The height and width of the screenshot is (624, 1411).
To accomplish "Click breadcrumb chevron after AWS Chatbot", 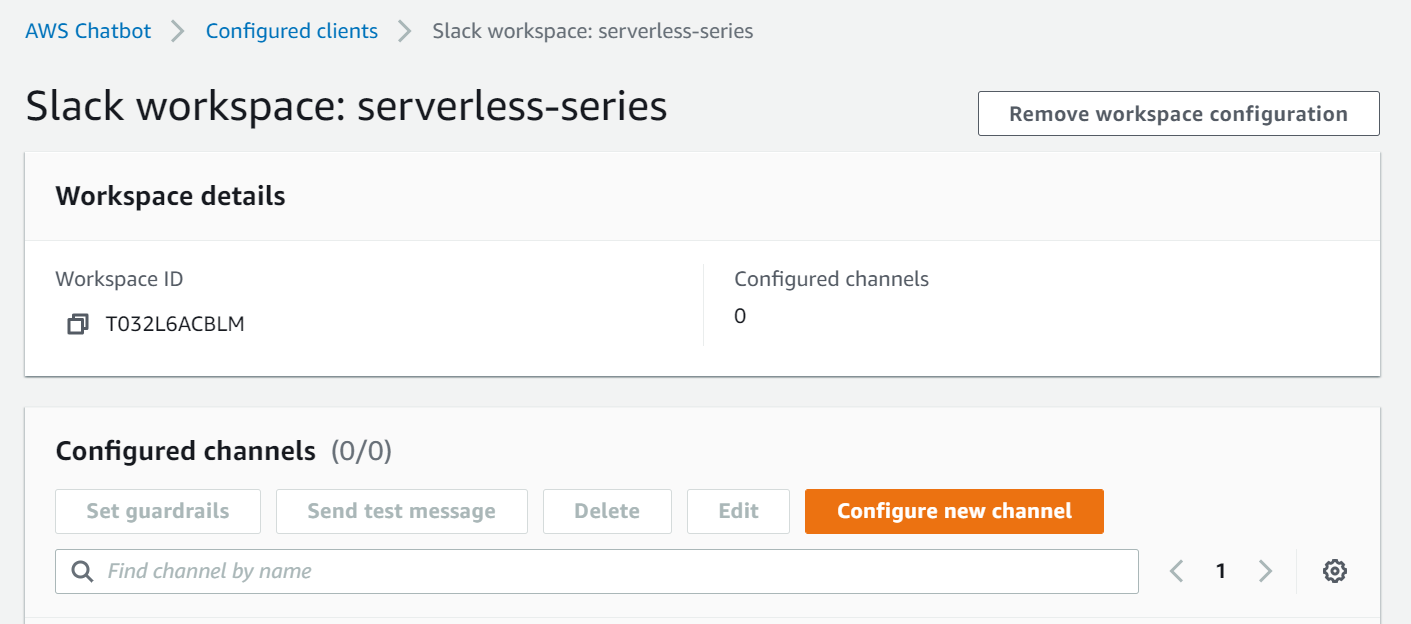I will [x=178, y=31].
